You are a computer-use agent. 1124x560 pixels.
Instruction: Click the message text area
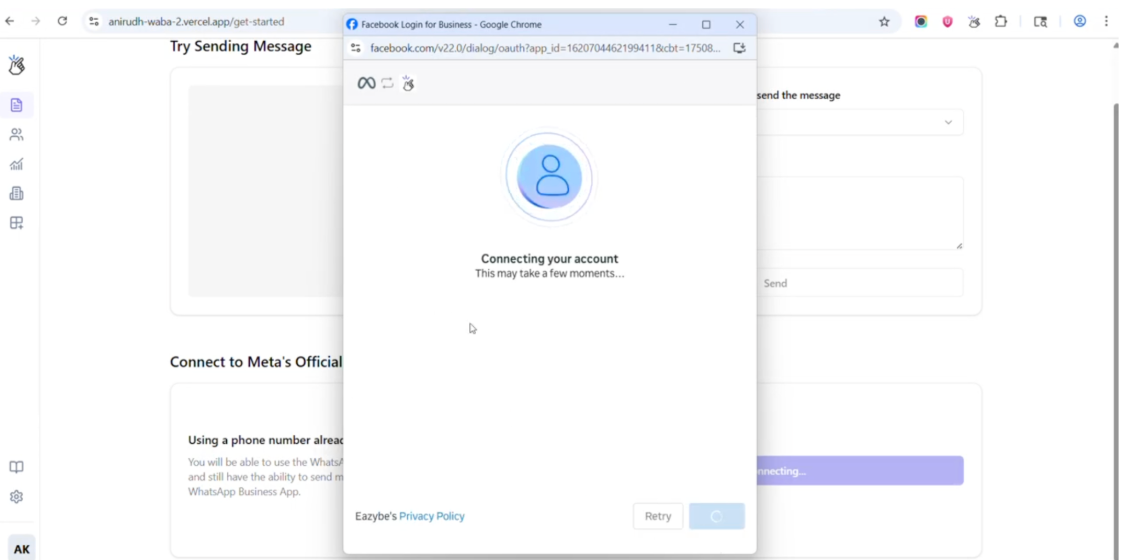coord(859,213)
